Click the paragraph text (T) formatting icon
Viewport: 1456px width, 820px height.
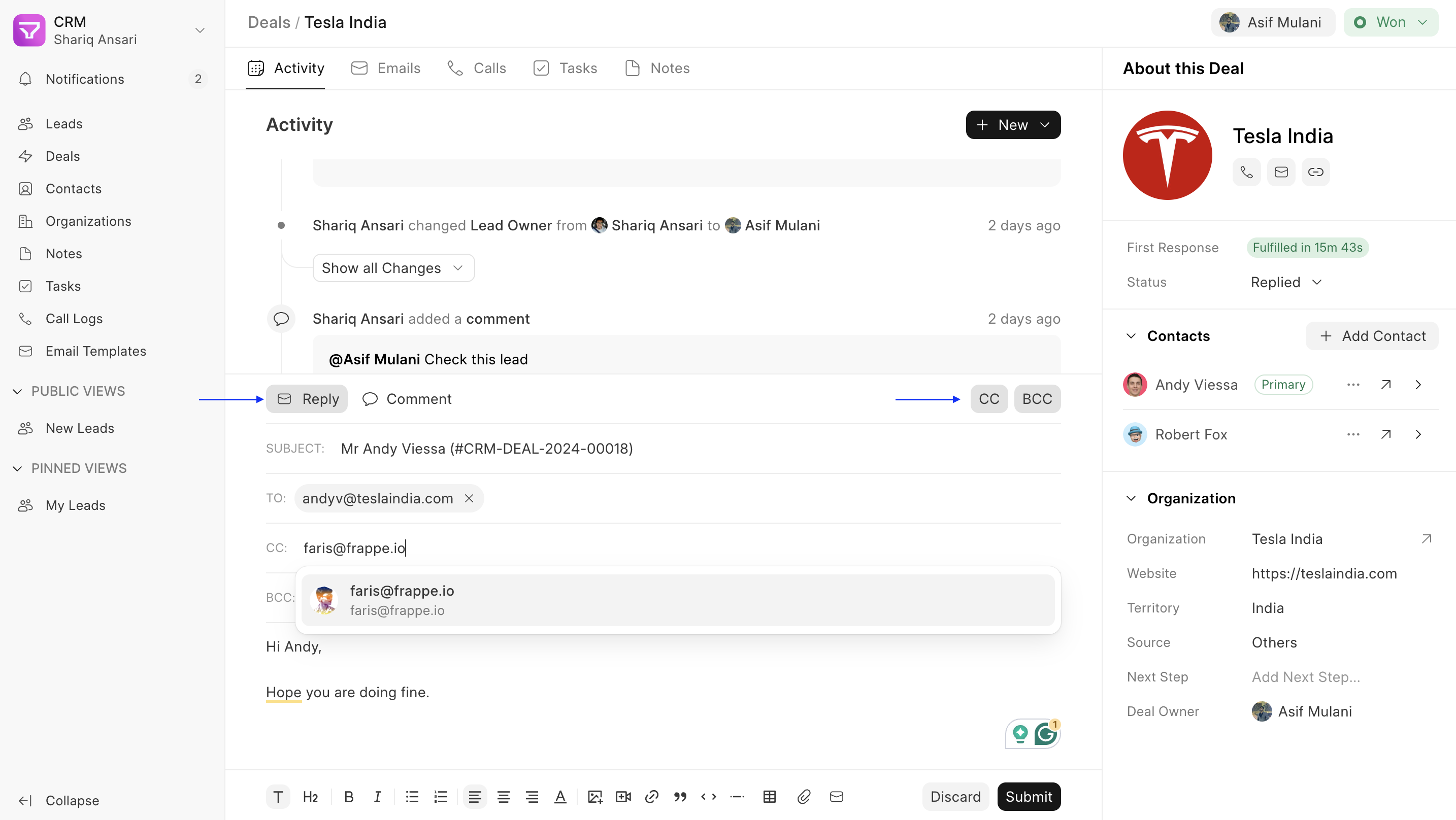tap(278, 797)
